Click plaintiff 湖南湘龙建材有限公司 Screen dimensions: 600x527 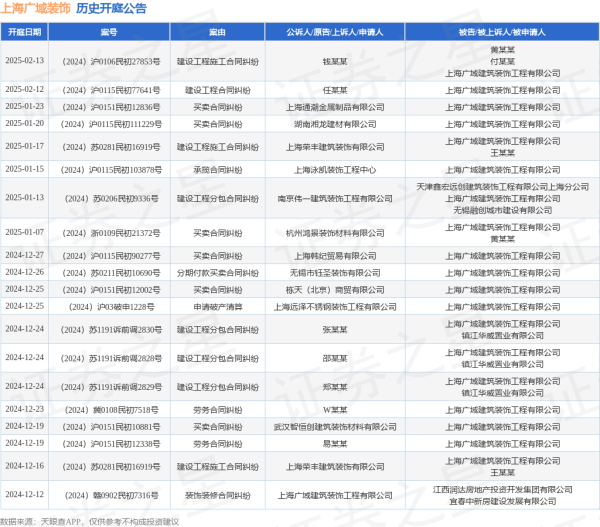pyautogui.click(x=335, y=124)
